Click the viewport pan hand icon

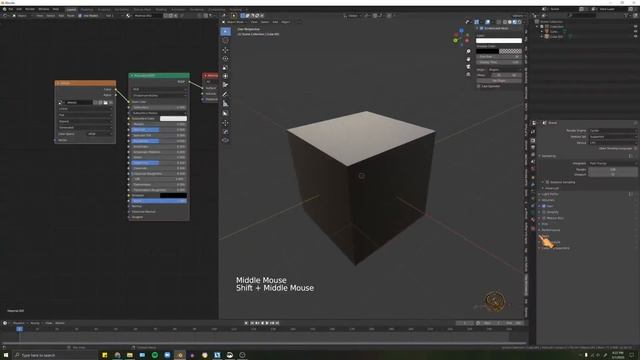click(468, 59)
